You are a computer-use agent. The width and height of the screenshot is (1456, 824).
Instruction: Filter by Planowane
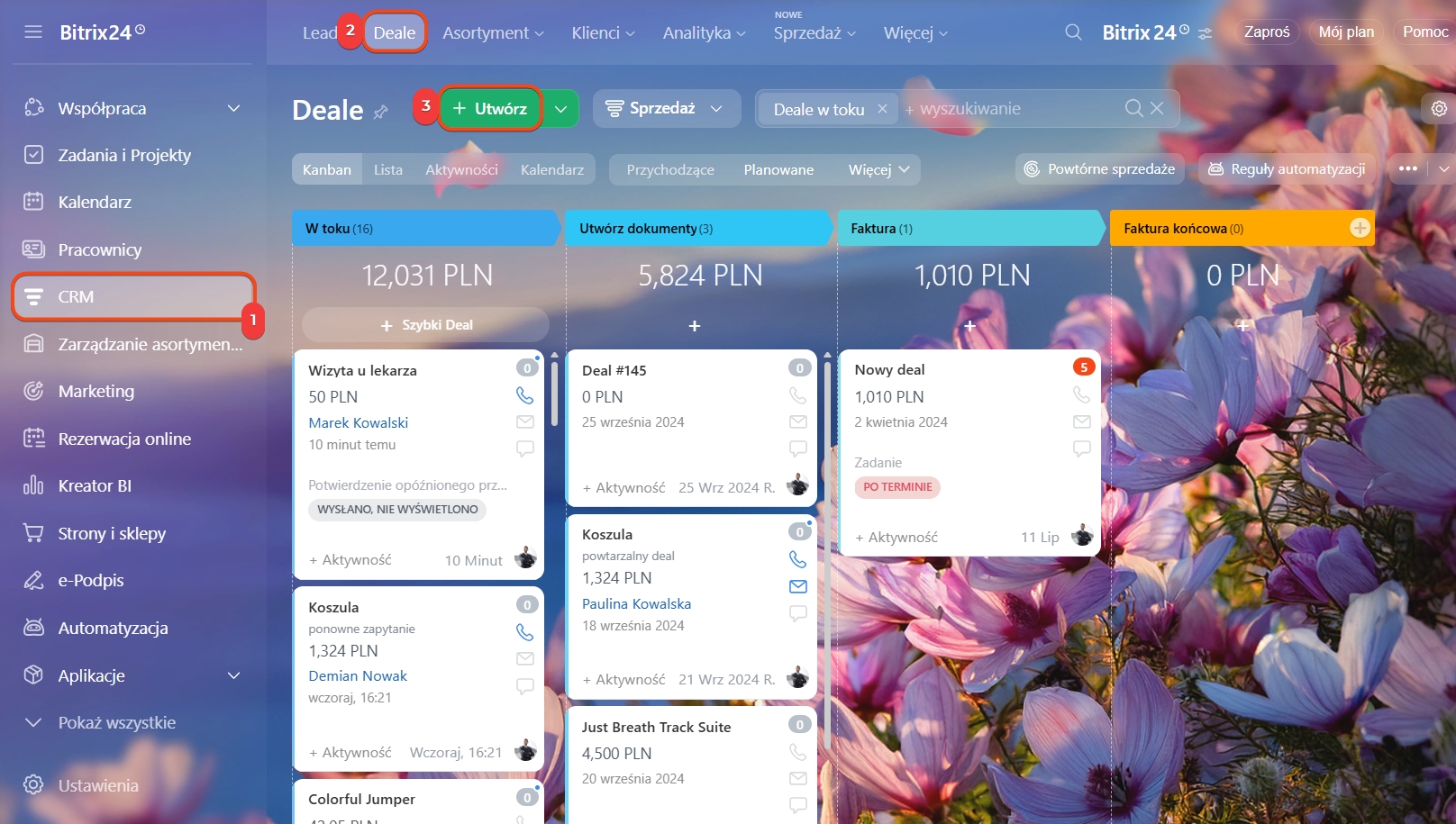(x=778, y=169)
